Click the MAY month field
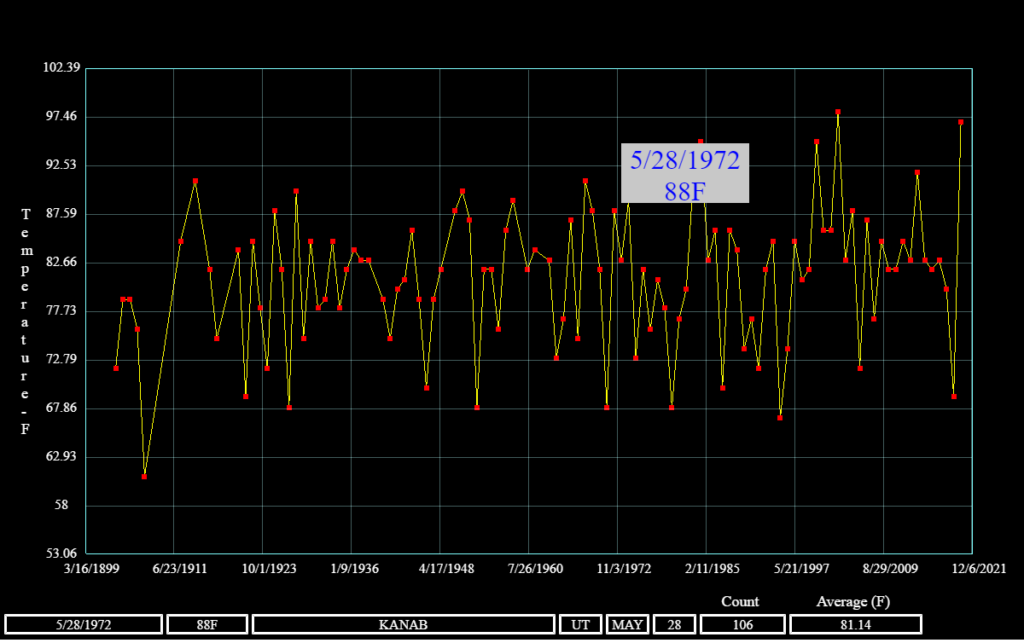The height and width of the screenshot is (643, 1024). [627, 625]
